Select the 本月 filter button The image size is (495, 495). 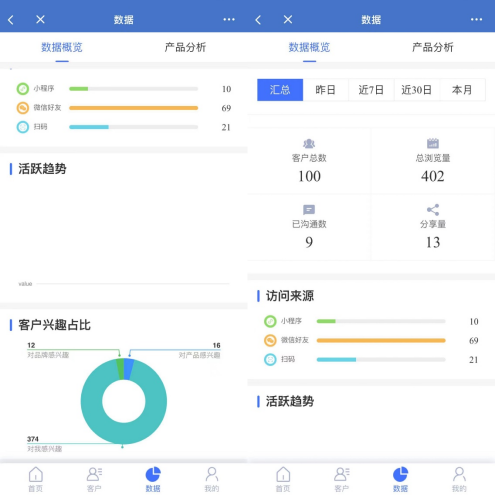click(x=463, y=90)
